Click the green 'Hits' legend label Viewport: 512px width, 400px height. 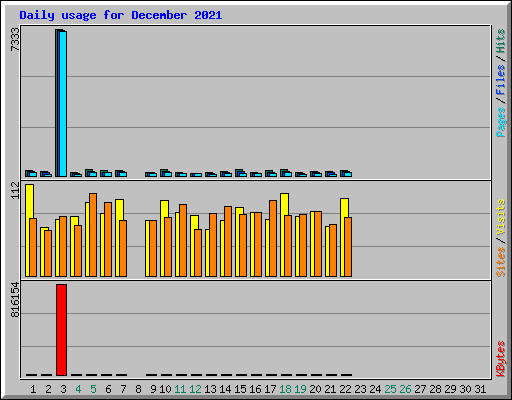[x=500, y=41]
